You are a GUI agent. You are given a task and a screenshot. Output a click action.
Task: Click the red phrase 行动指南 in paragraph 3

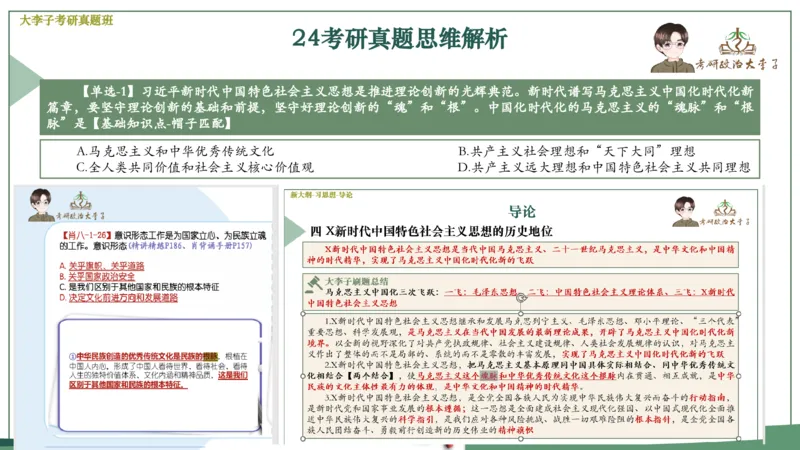(x=707, y=397)
